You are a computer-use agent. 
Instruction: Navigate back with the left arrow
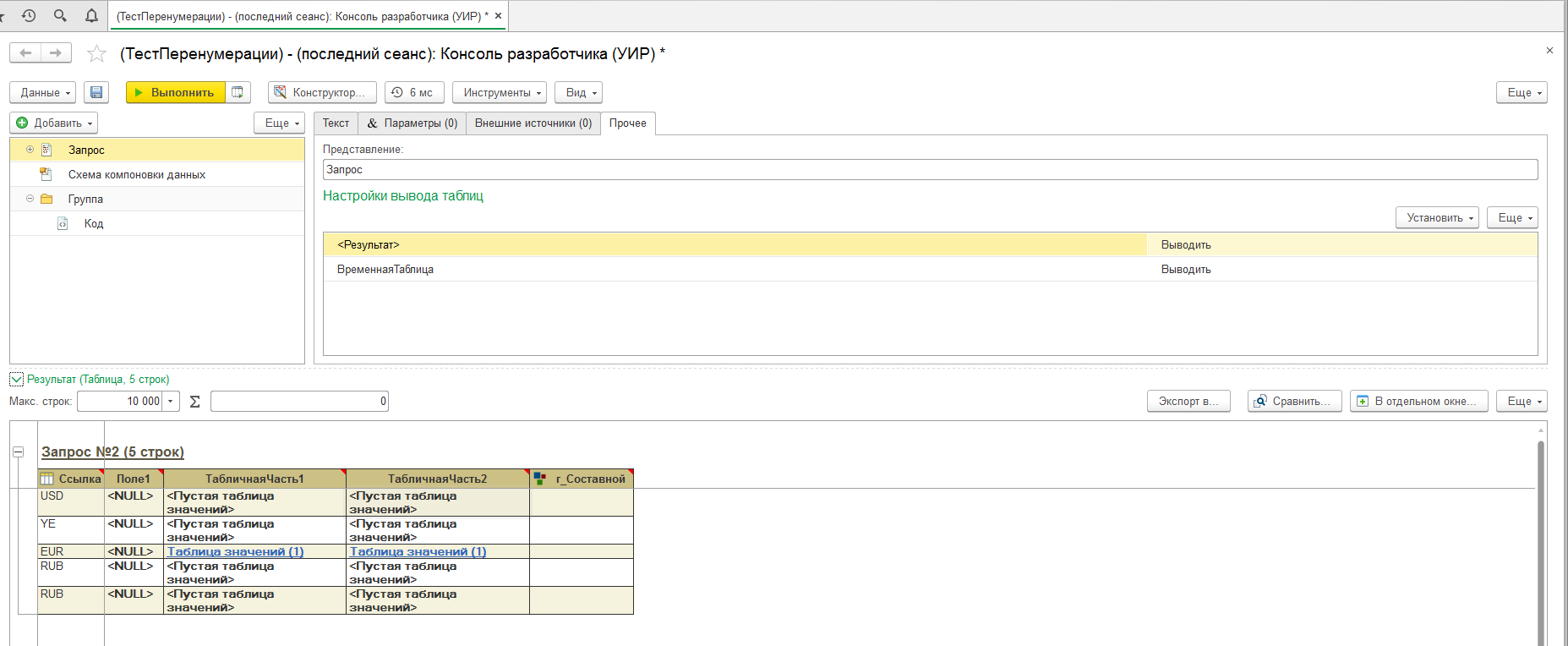pos(25,53)
